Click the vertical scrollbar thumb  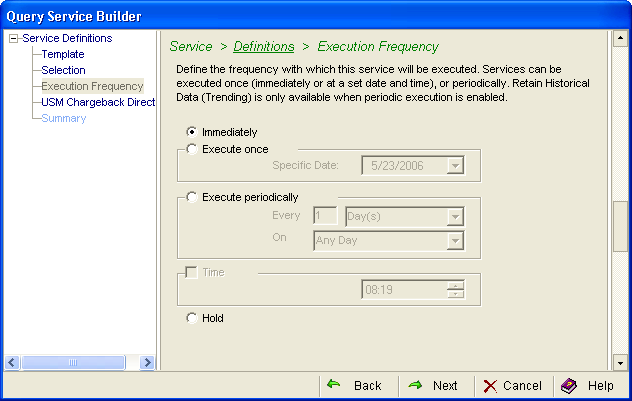[620, 226]
